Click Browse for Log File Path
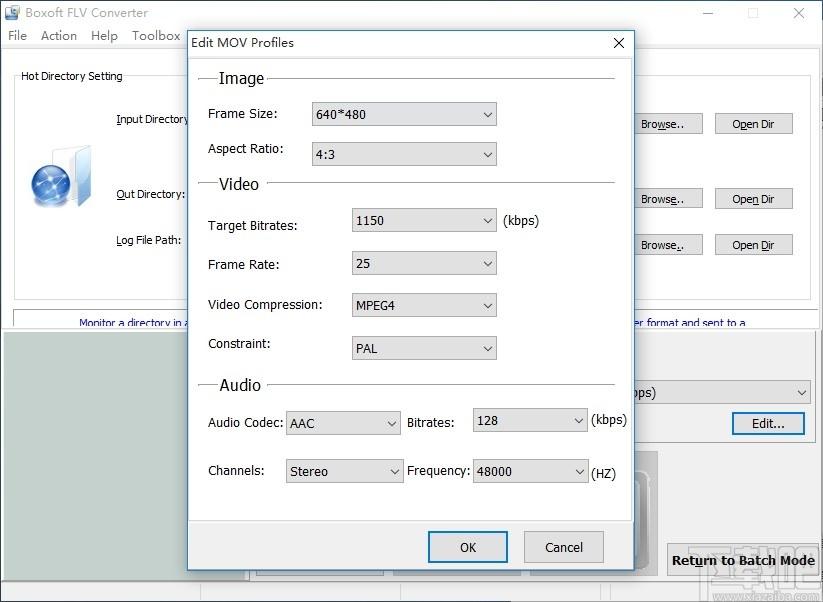823x602 pixels. point(668,245)
